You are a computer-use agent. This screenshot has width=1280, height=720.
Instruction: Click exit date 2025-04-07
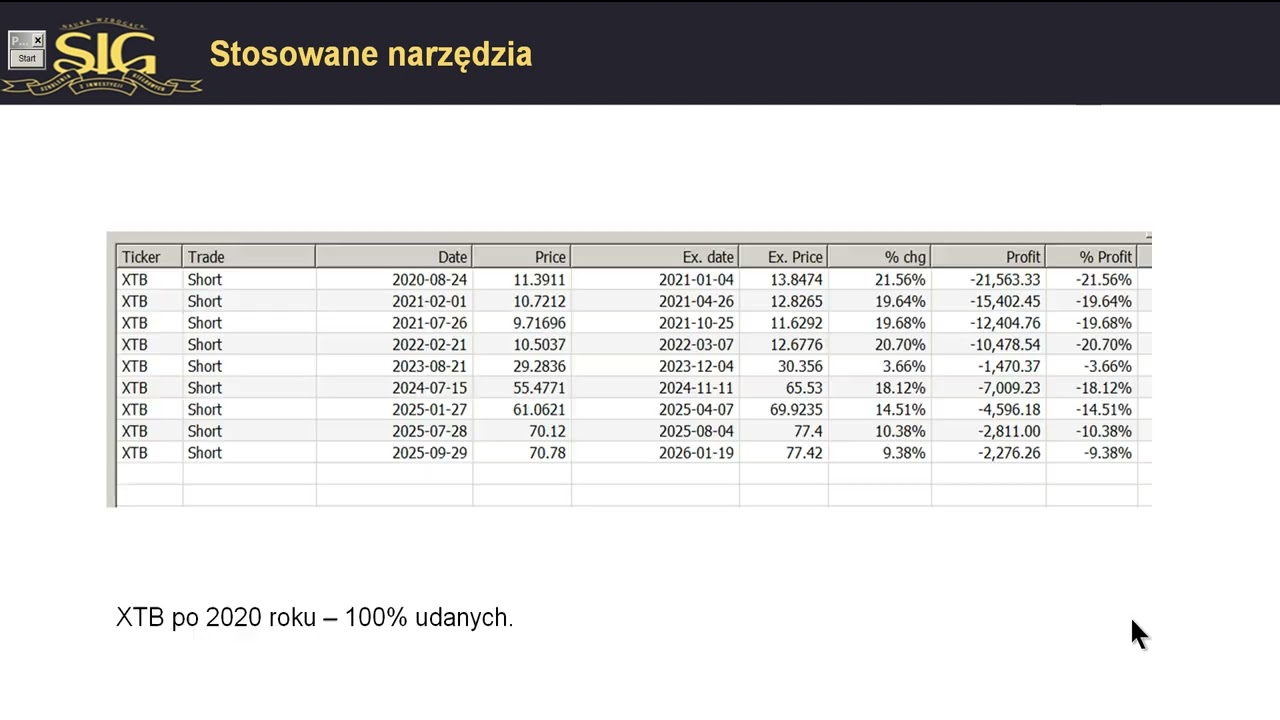(696, 410)
